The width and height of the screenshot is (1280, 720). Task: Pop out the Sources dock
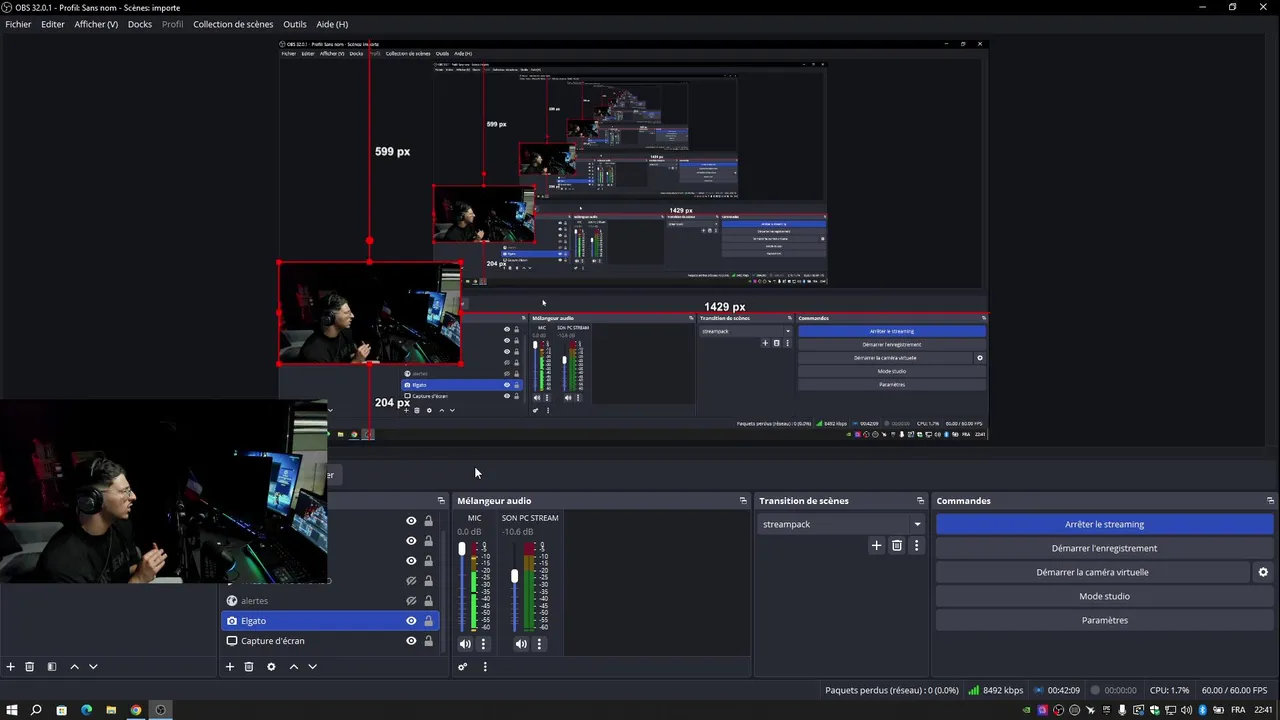[x=441, y=501]
